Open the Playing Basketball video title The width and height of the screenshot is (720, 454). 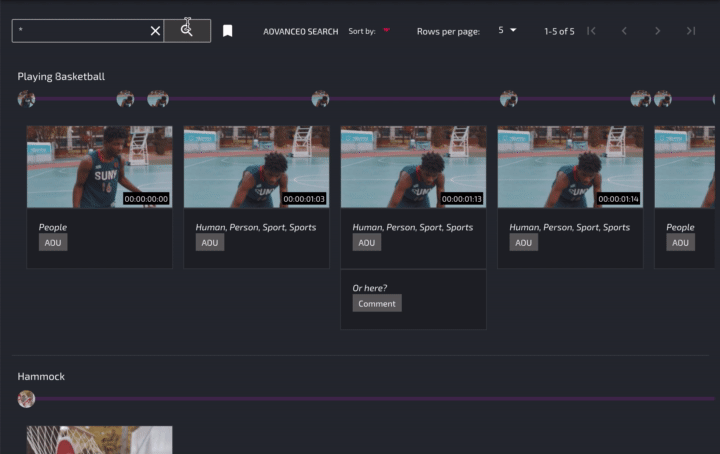(x=61, y=76)
